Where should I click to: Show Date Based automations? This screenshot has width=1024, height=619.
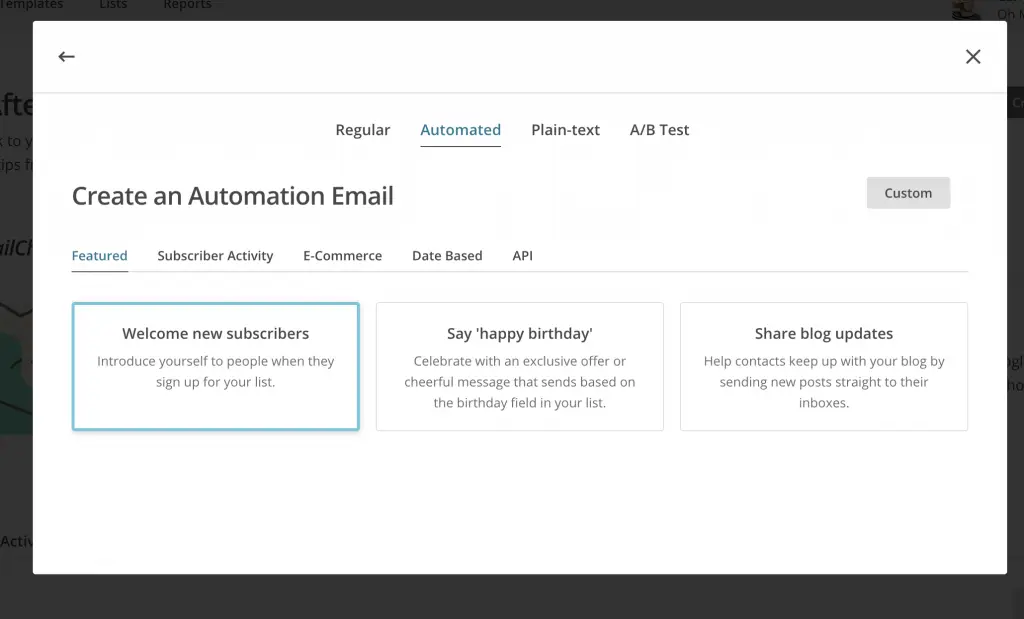coord(447,256)
